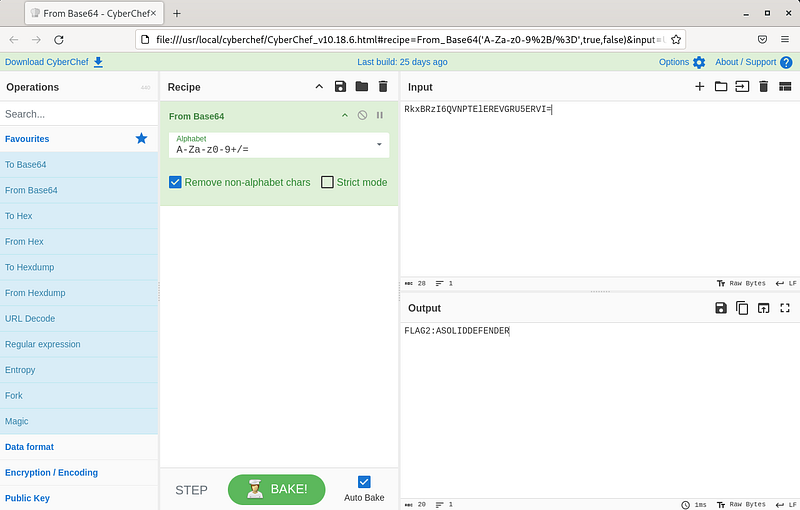Save the current recipe
The width and height of the screenshot is (800, 510).
tap(340, 87)
